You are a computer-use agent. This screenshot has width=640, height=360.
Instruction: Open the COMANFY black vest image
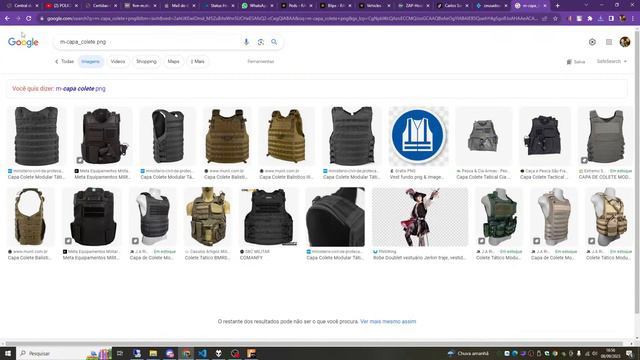point(269,217)
